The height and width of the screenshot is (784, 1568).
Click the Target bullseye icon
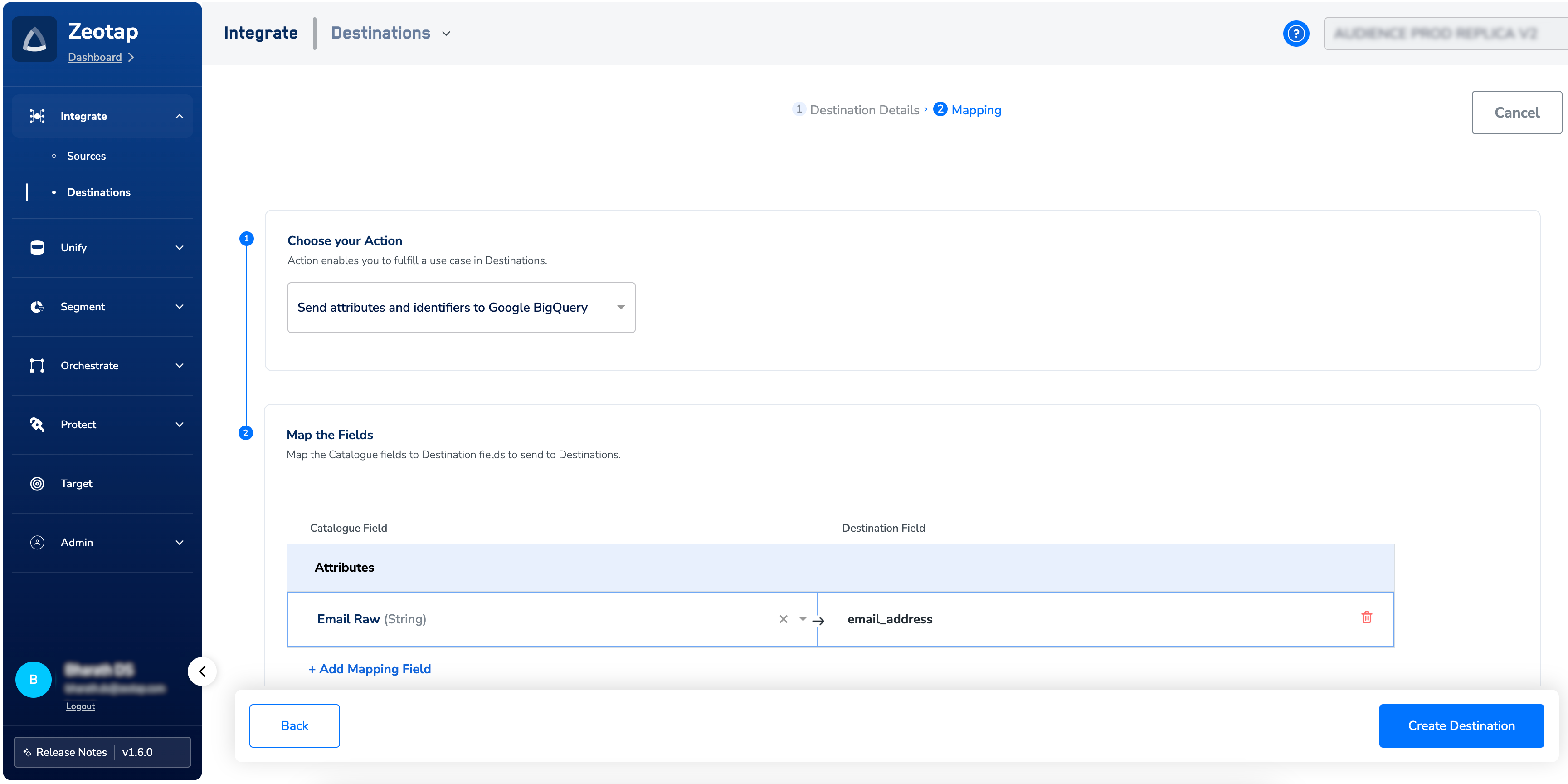coord(37,484)
